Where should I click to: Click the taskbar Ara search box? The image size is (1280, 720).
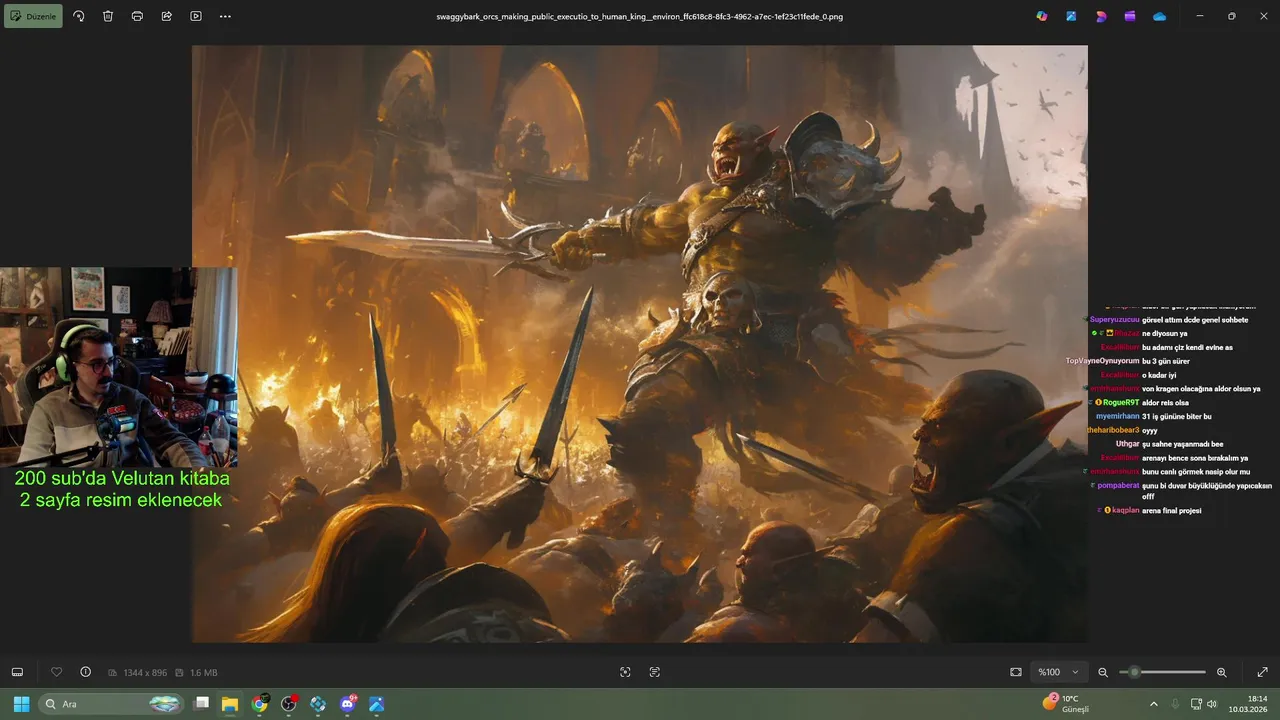tap(110, 704)
